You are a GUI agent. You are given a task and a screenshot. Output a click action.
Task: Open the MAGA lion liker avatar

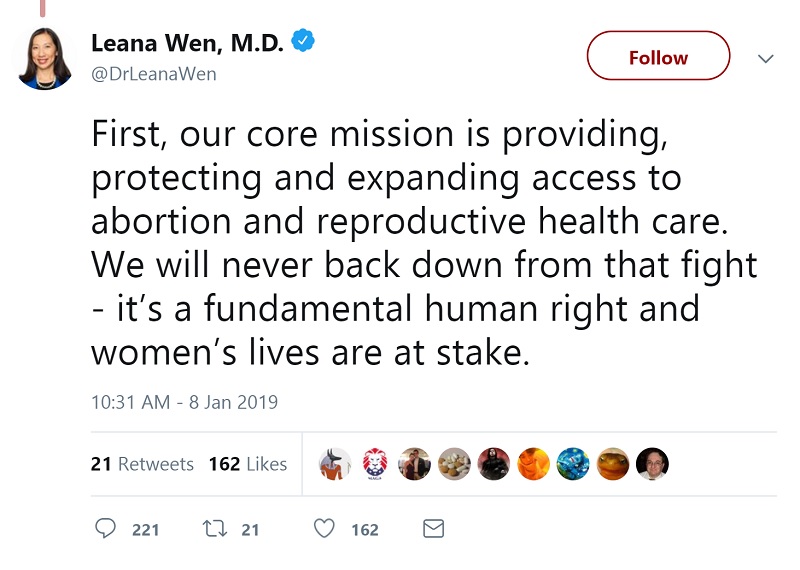(x=375, y=464)
